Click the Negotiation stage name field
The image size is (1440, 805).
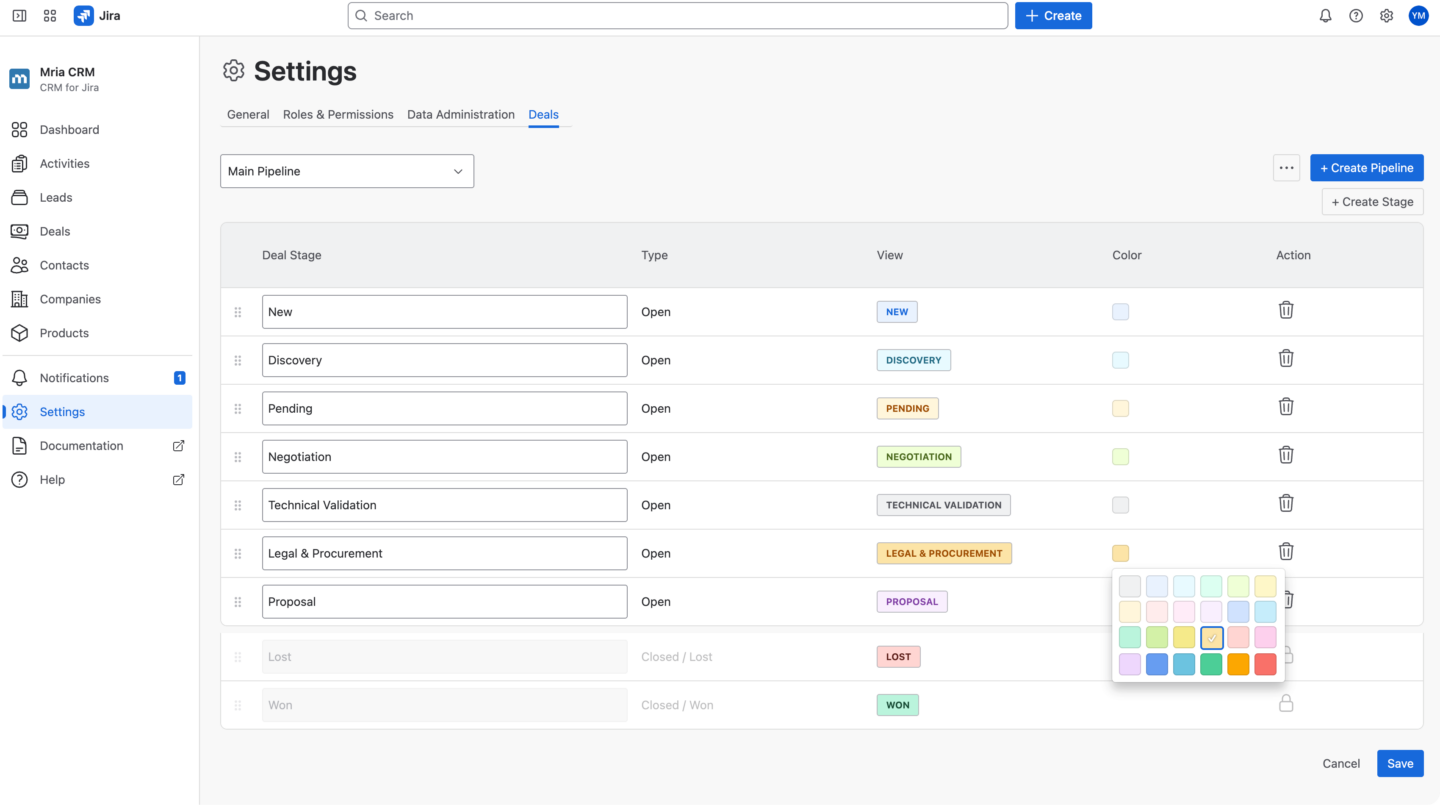444,456
